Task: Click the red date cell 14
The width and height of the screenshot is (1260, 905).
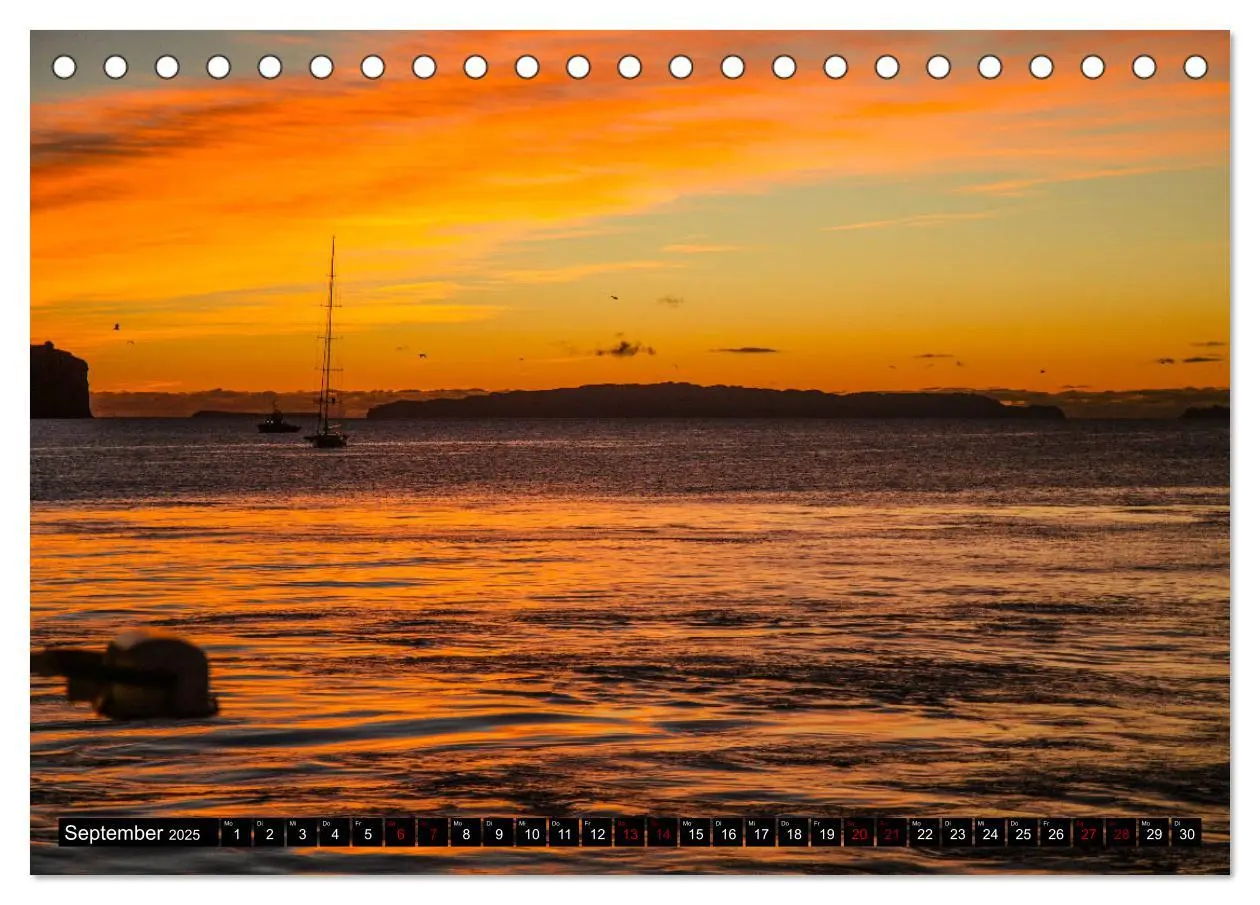Action: pyautogui.click(x=662, y=833)
